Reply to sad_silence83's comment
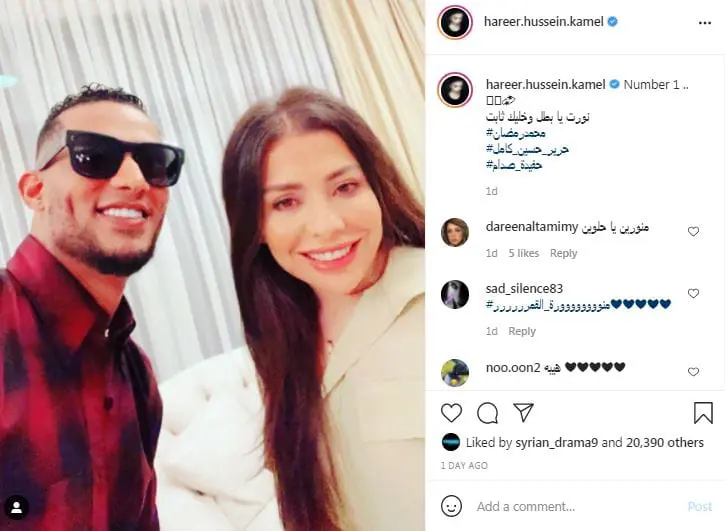Image resolution: width=725 pixels, height=531 pixels. [522, 331]
